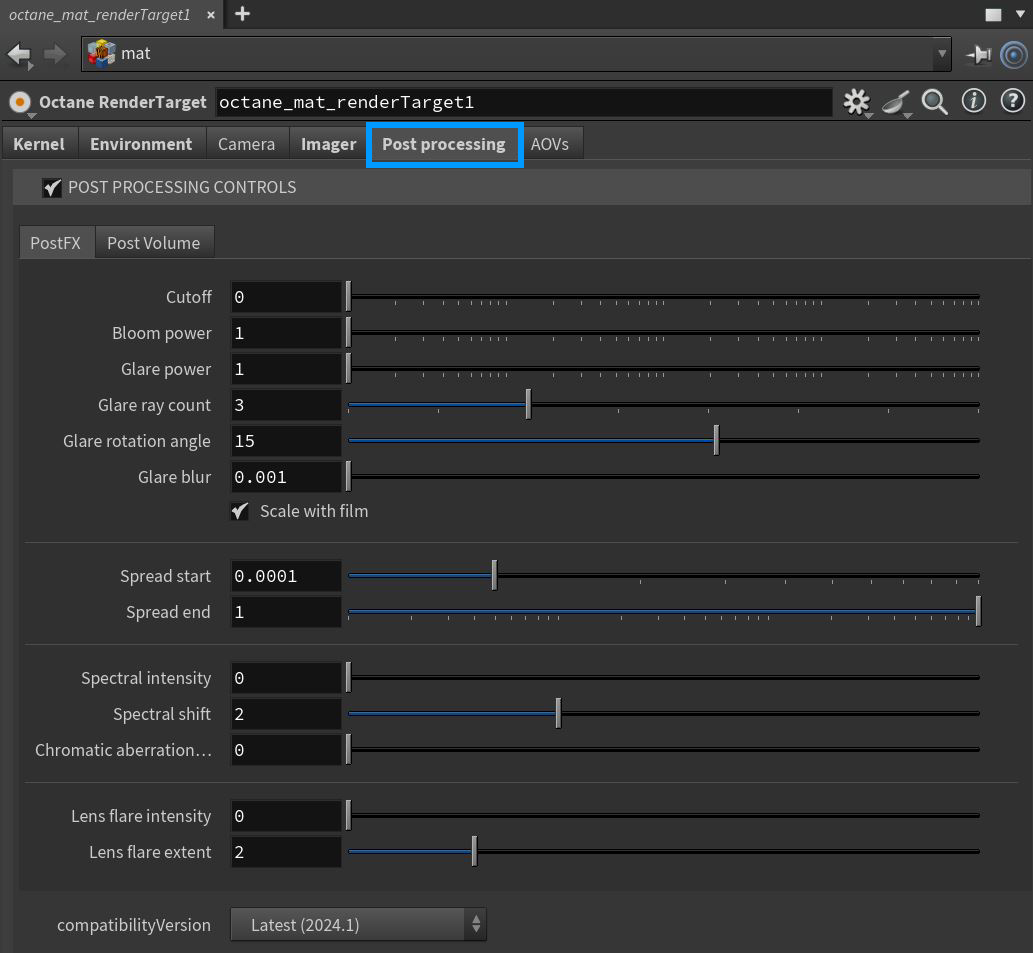Click the magnifier search parameters icon

pyautogui.click(x=935, y=102)
